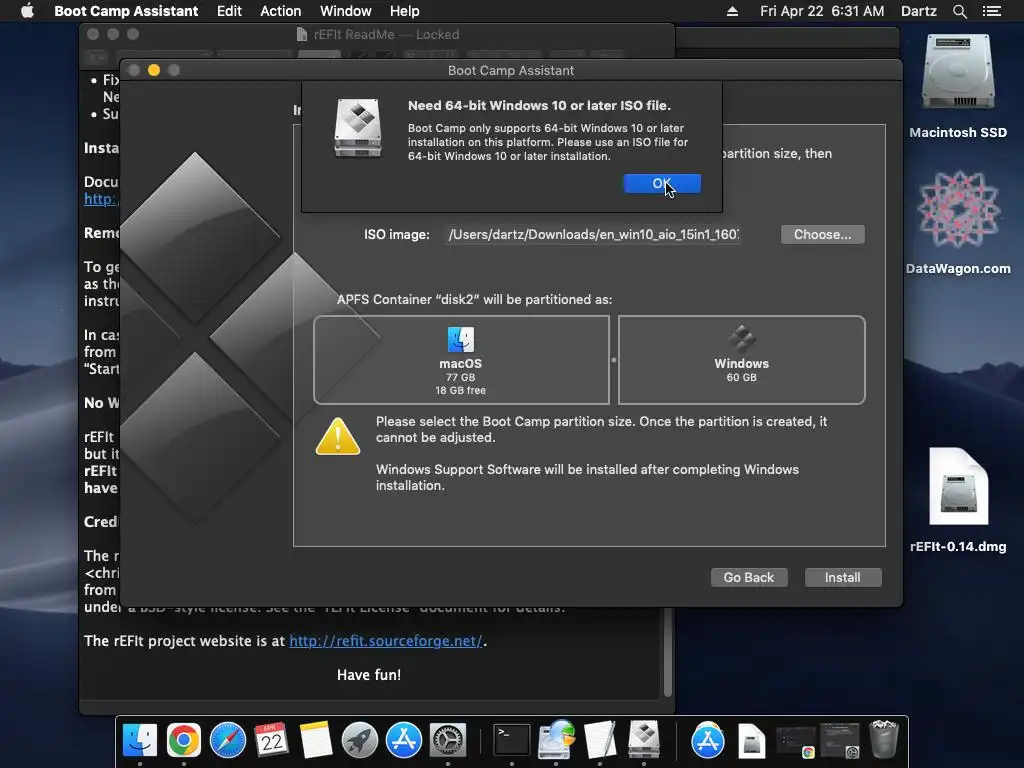Viewport: 1024px width, 768px height.
Task: Click the "ISO image:" label
Action: [396, 234]
